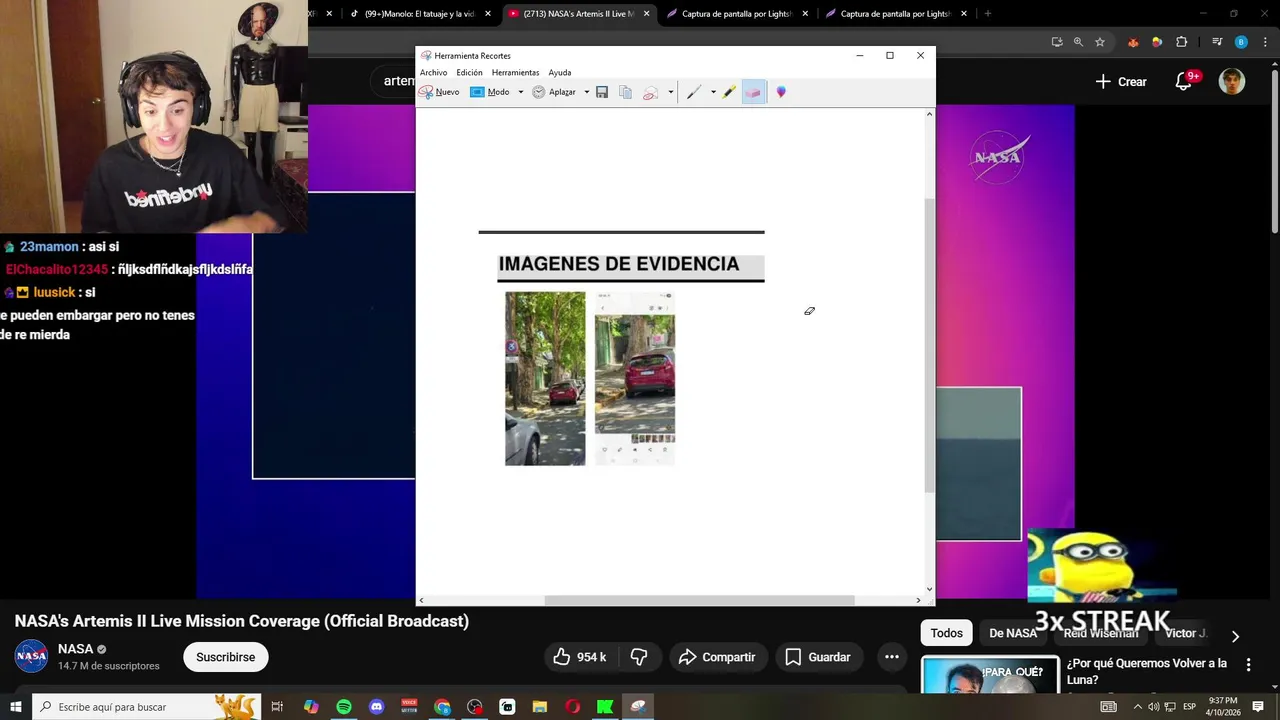Click the Modo snipping mode icon
1280x720 pixels.
pos(477,92)
